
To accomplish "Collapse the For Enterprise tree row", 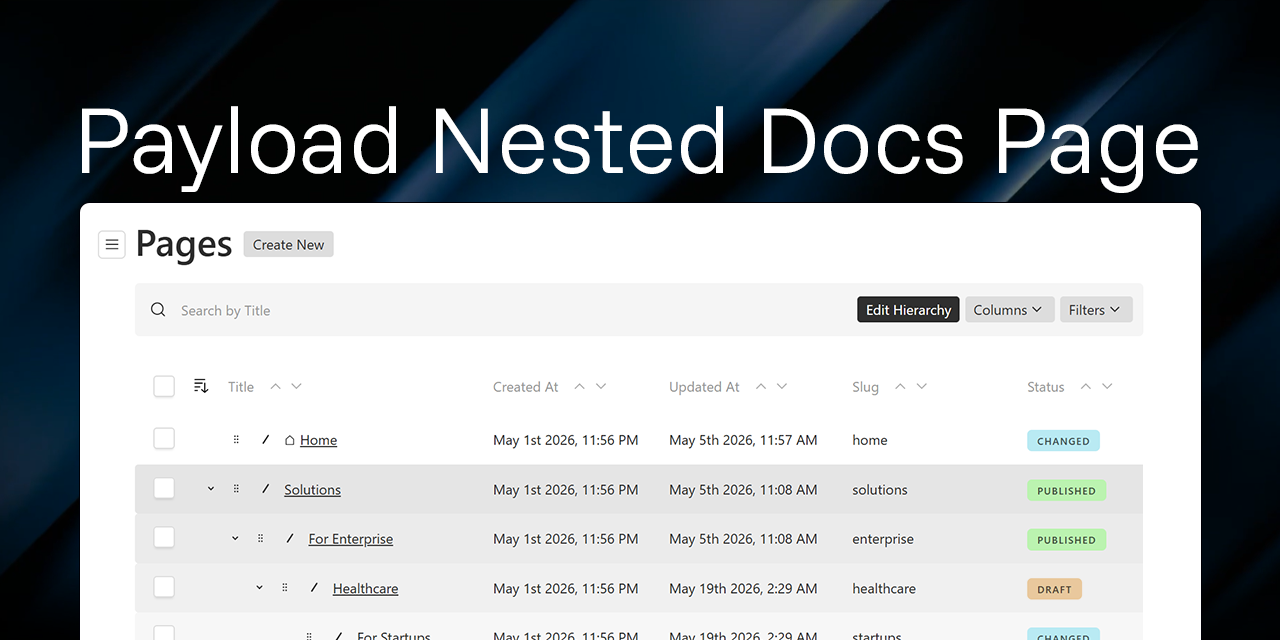I will [235, 538].
